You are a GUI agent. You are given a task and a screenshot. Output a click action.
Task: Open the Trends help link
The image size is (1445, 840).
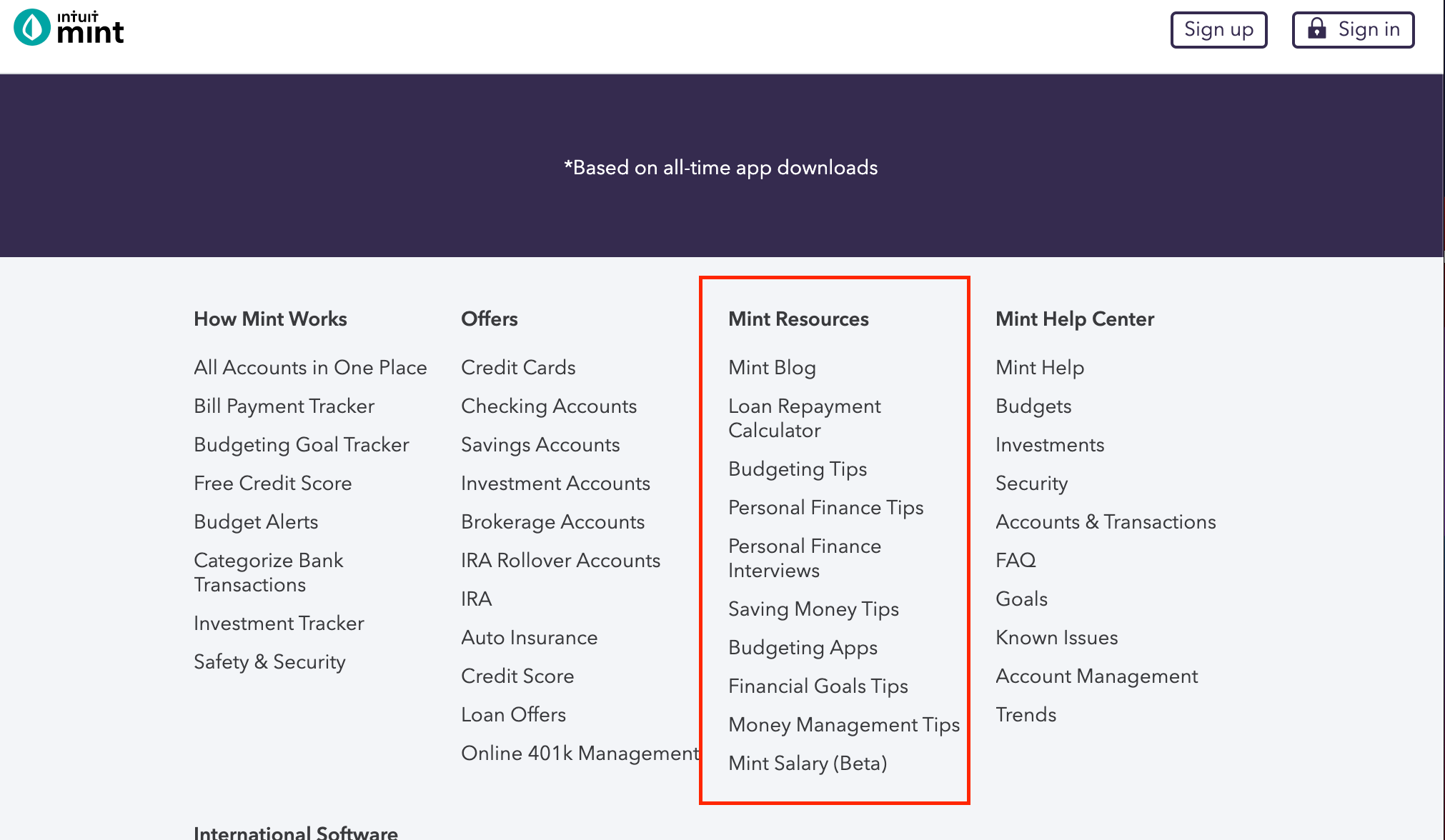[1026, 714]
